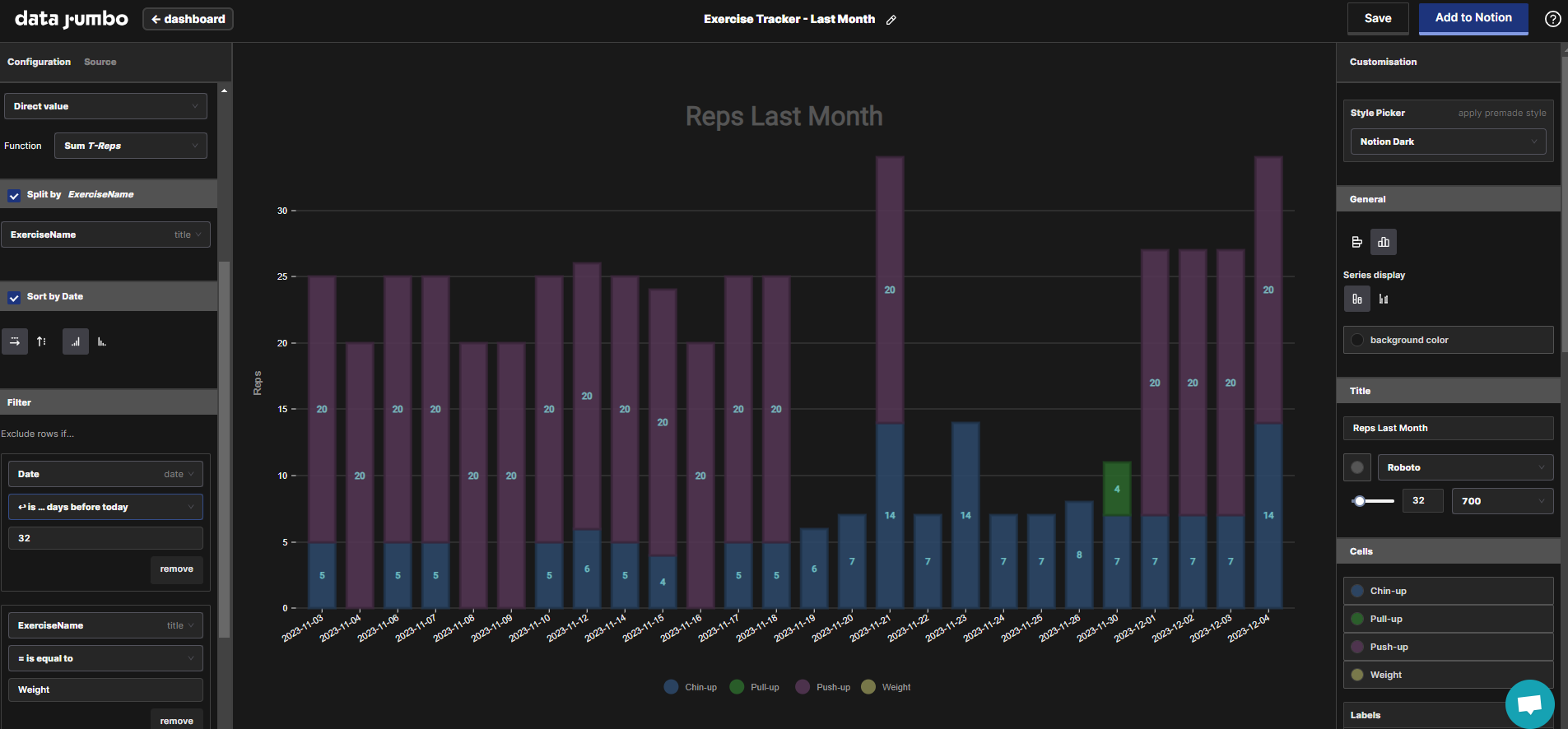Open the Weight cell color swatch

(x=1357, y=675)
